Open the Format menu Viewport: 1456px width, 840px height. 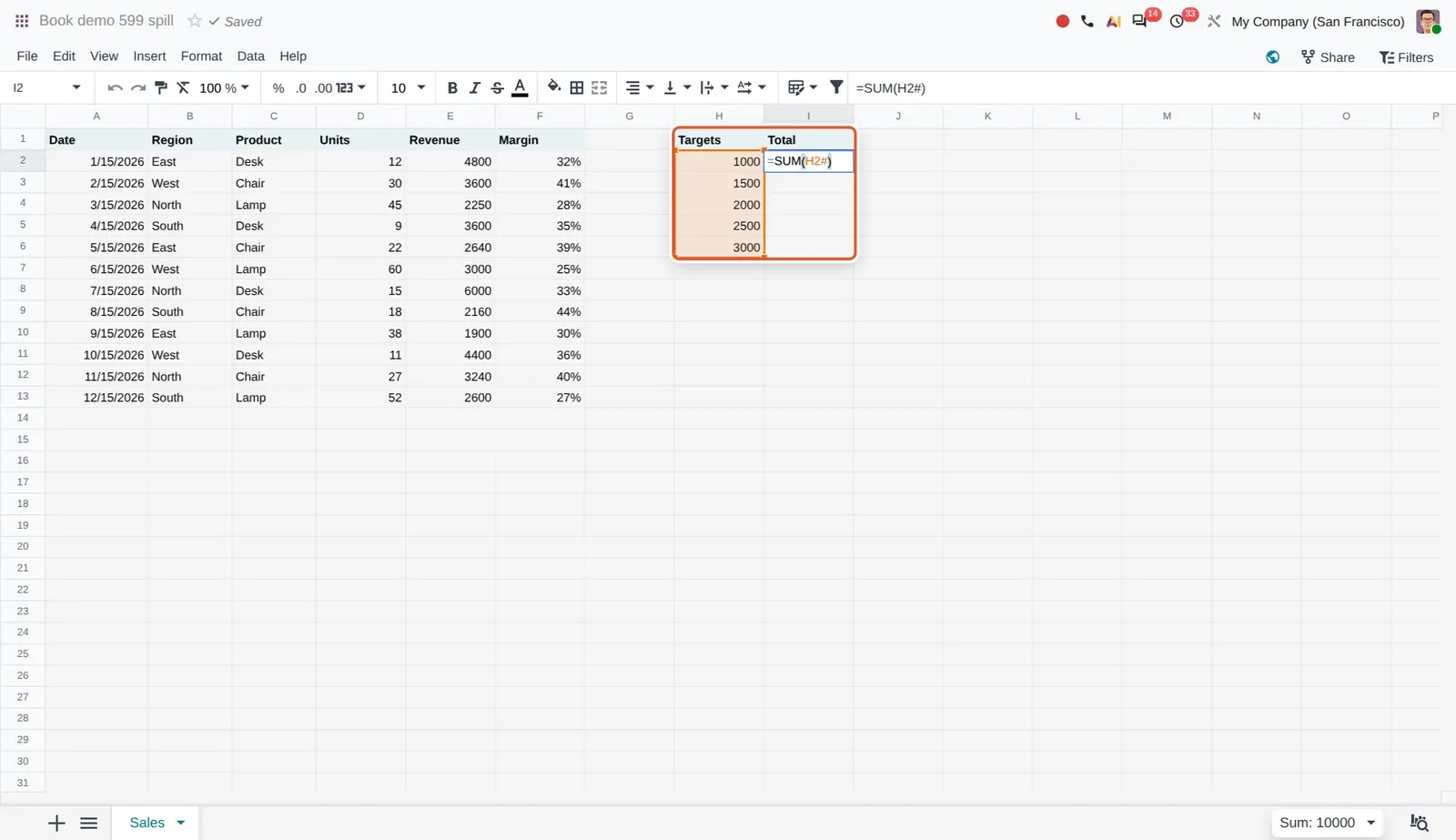click(x=201, y=56)
